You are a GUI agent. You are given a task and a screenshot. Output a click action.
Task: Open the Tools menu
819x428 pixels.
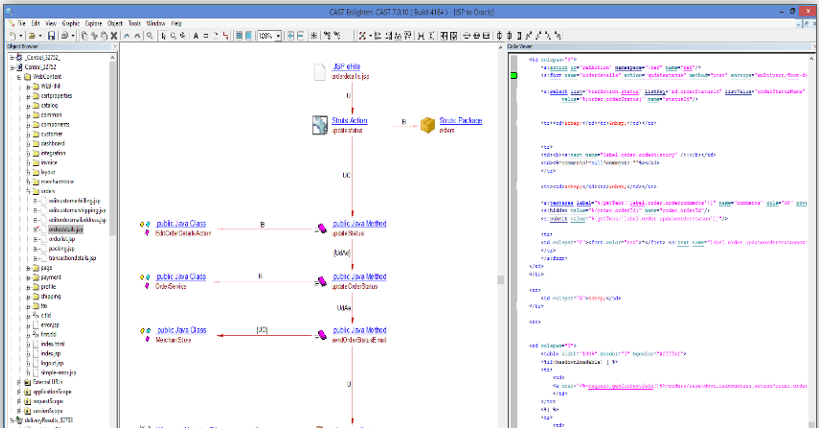click(x=135, y=24)
